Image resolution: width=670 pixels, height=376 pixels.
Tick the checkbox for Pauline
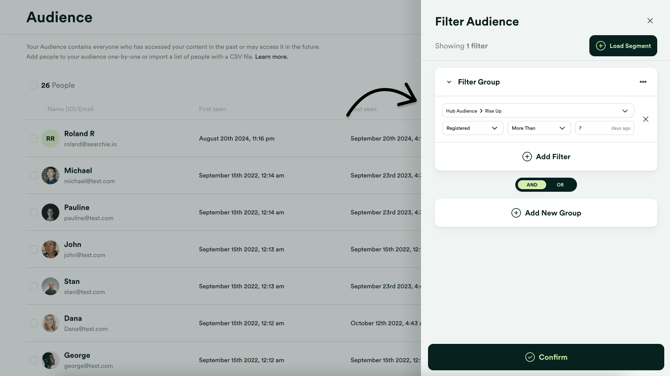[x=33, y=212]
